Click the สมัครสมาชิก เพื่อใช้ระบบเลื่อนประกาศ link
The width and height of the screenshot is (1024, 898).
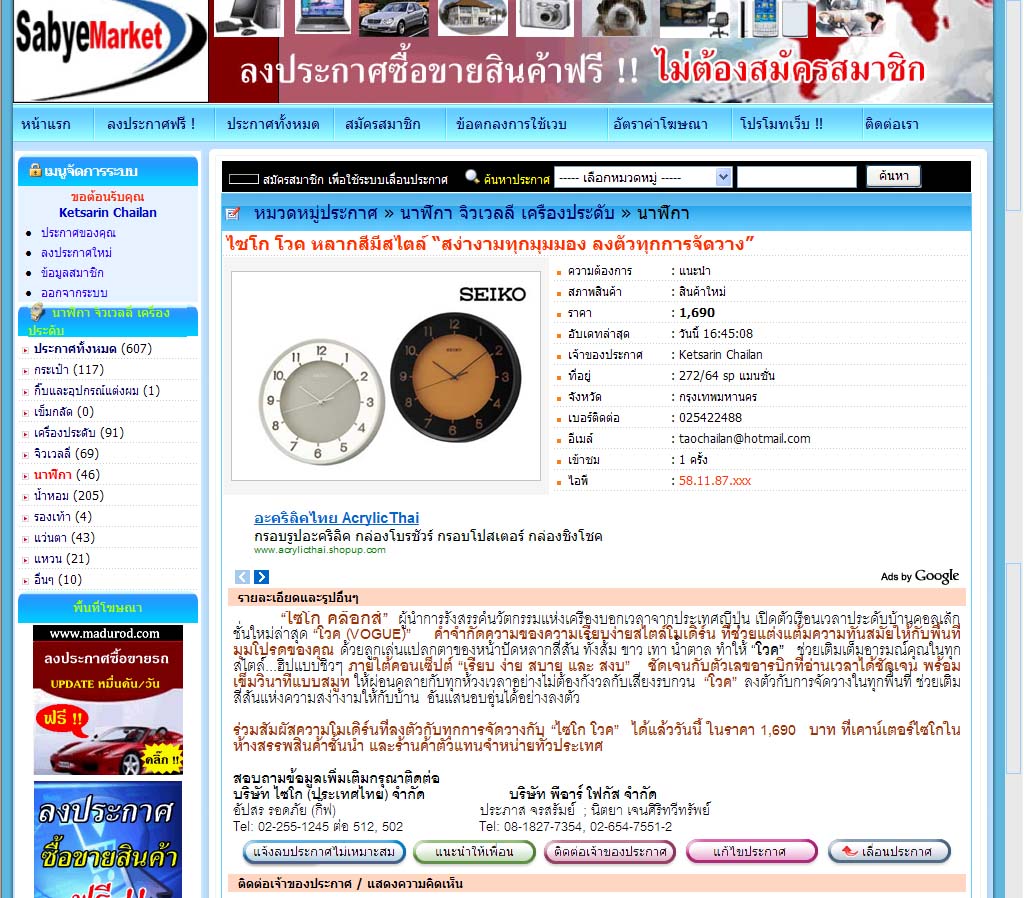[x=355, y=179]
